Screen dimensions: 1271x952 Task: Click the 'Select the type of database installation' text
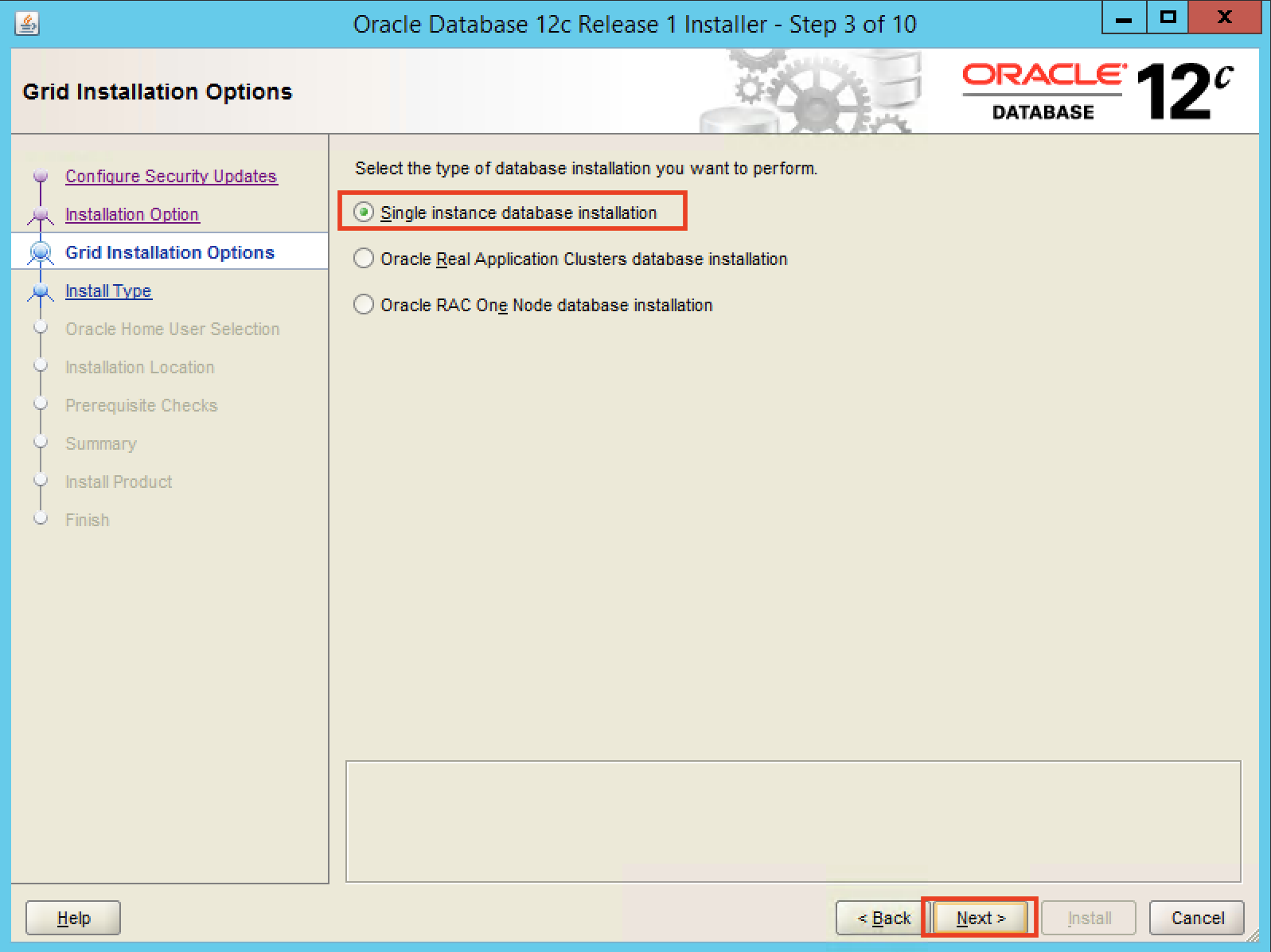(x=586, y=168)
